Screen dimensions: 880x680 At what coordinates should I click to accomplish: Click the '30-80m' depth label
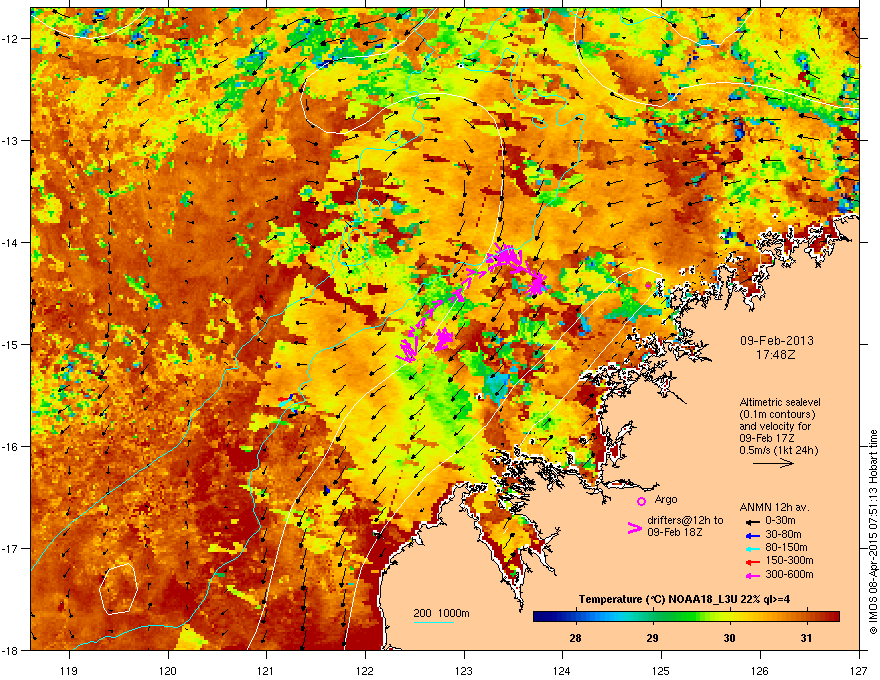783,535
